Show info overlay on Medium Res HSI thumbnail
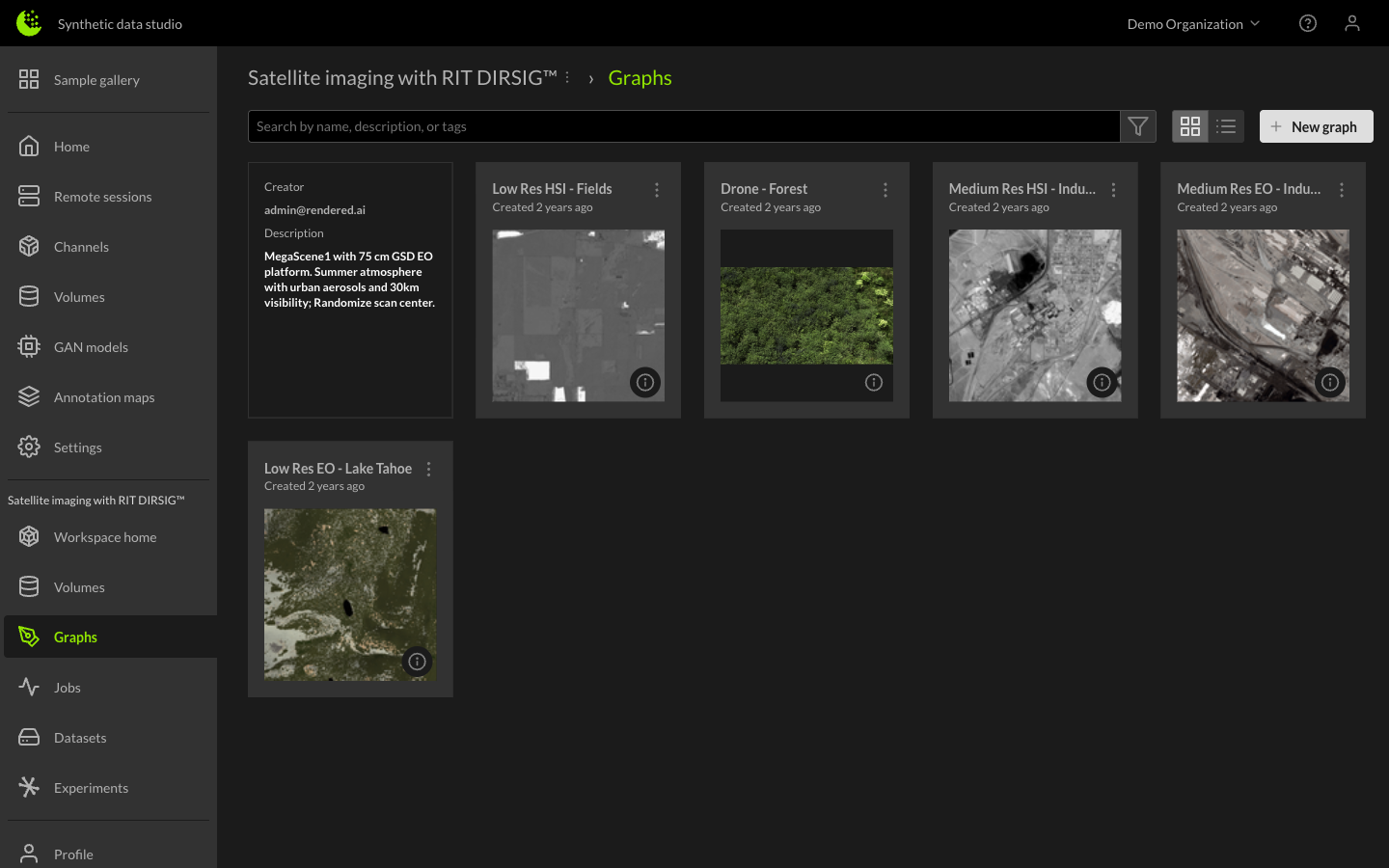The image size is (1389, 868). [1102, 382]
